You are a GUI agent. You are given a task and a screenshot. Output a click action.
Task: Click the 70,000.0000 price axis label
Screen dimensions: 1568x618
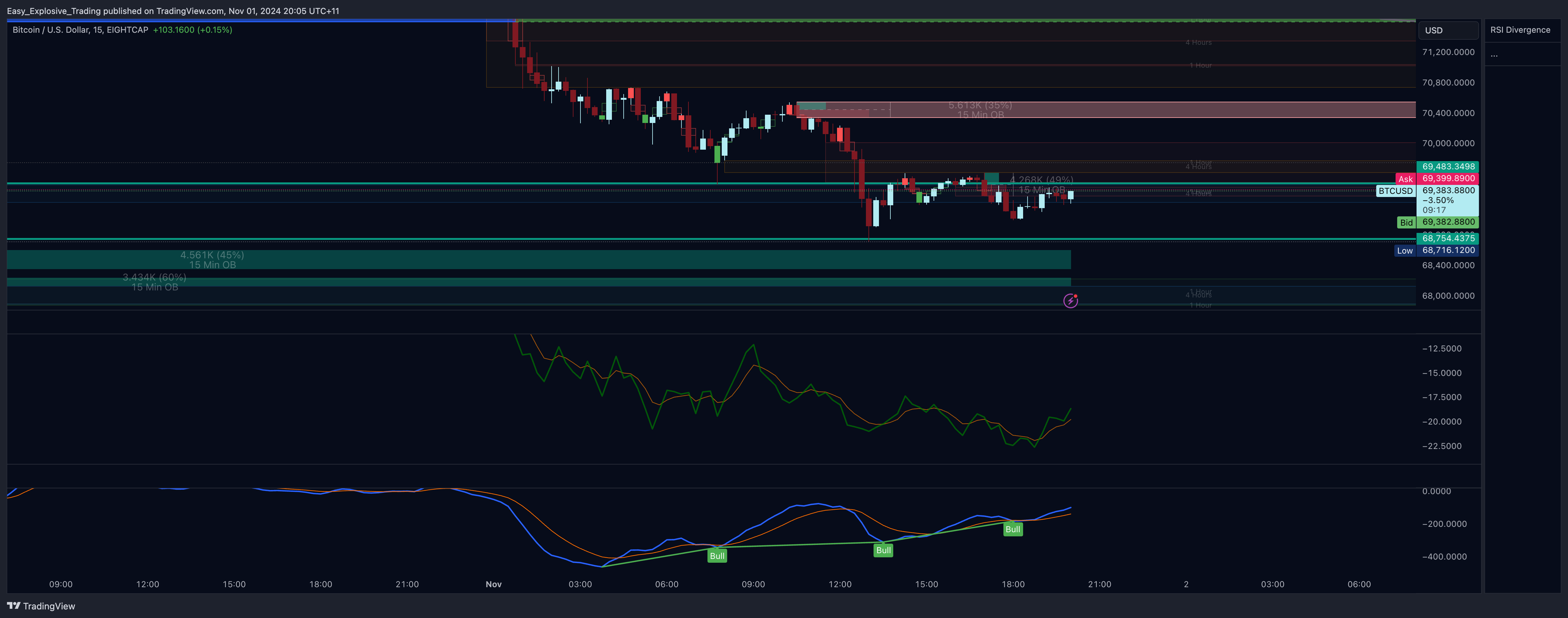click(x=1448, y=144)
